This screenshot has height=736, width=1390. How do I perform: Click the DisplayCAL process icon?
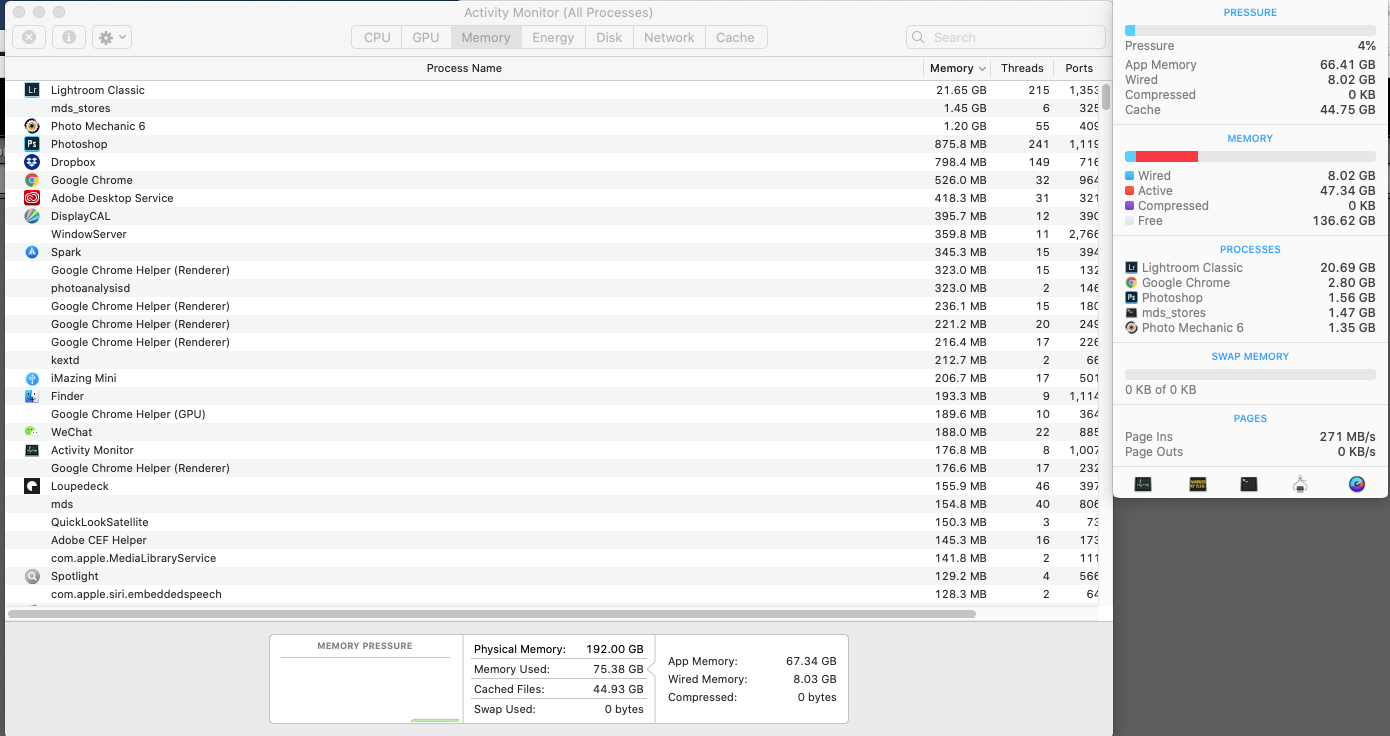tap(32, 216)
